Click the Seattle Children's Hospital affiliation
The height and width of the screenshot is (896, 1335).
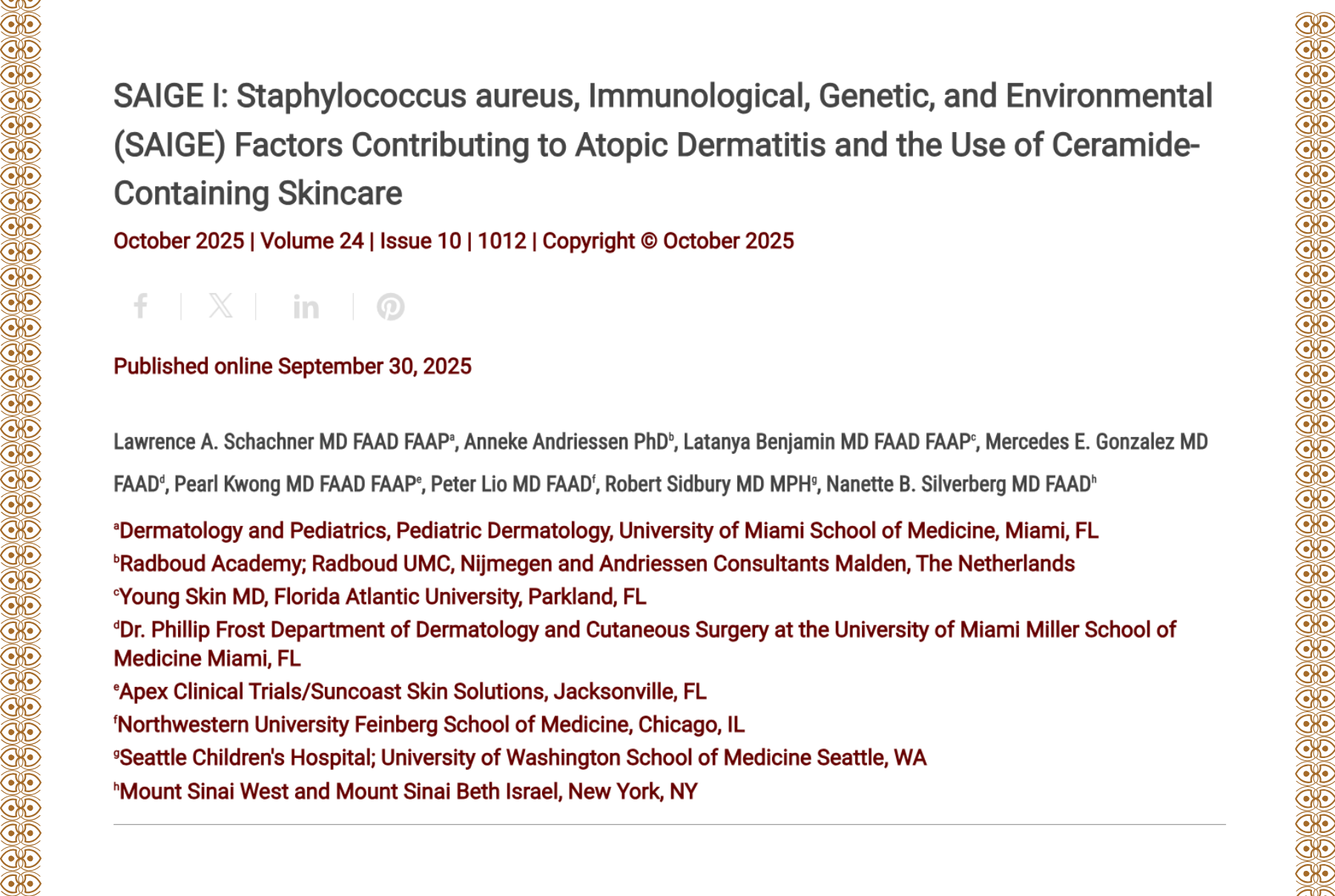519,757
